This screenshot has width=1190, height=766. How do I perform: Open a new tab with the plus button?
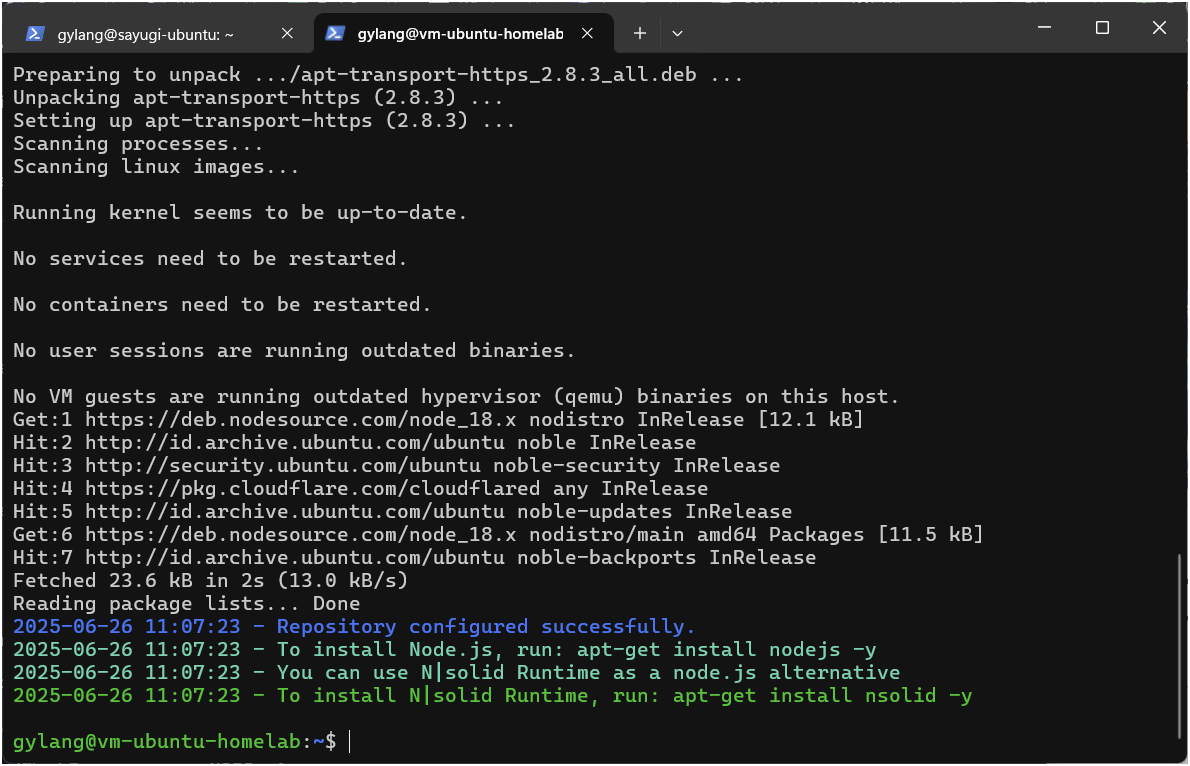[640, 33]
